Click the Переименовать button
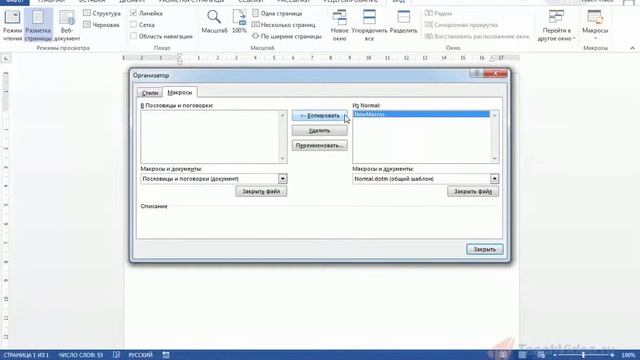 pyautogui.click(x=320, y=145)
